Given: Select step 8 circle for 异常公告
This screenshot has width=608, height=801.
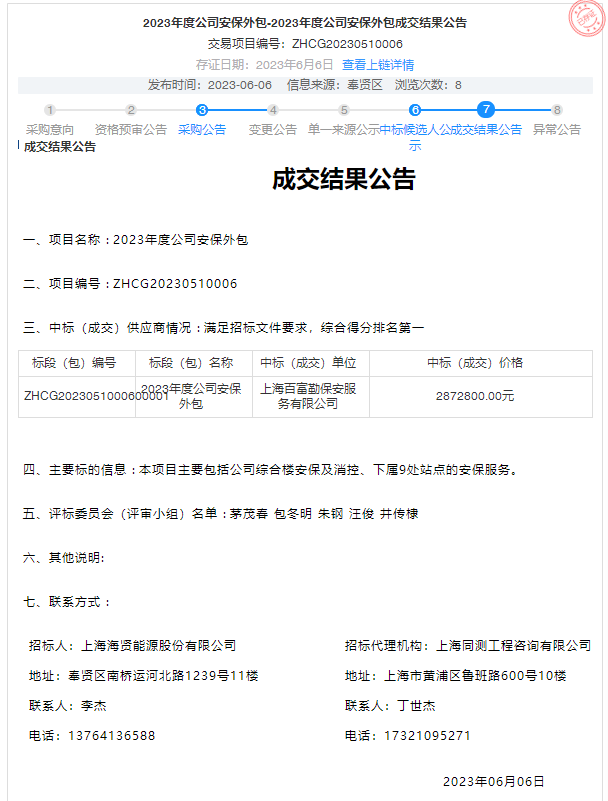Looking at the screenshot, I should (x=557, y=110).
